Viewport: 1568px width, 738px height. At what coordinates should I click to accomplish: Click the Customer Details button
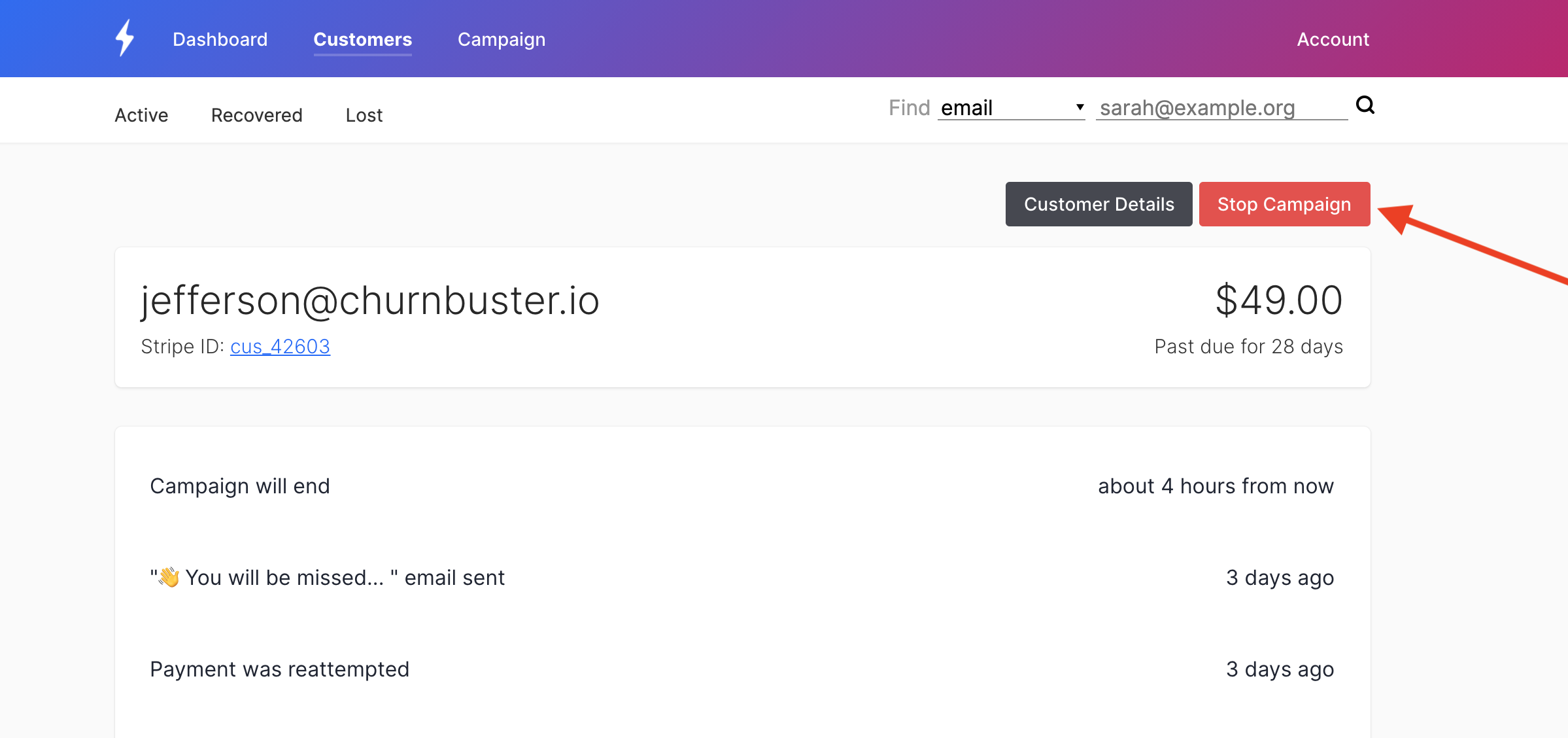1099,204
